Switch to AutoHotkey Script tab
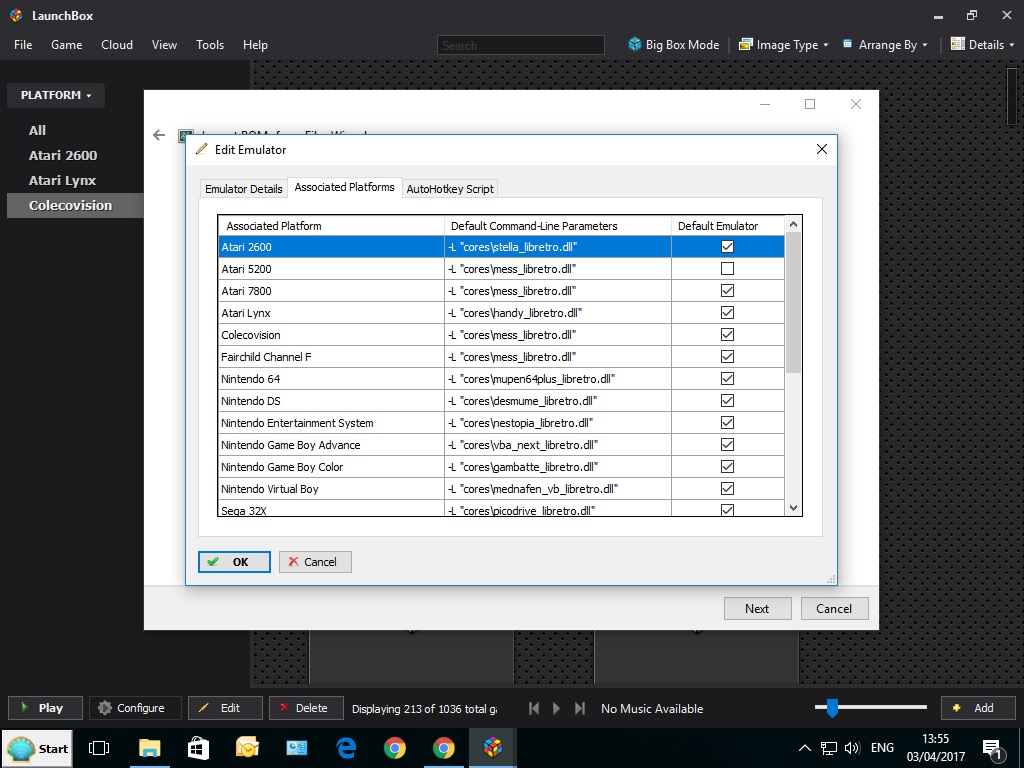 [x=450, y=189]
